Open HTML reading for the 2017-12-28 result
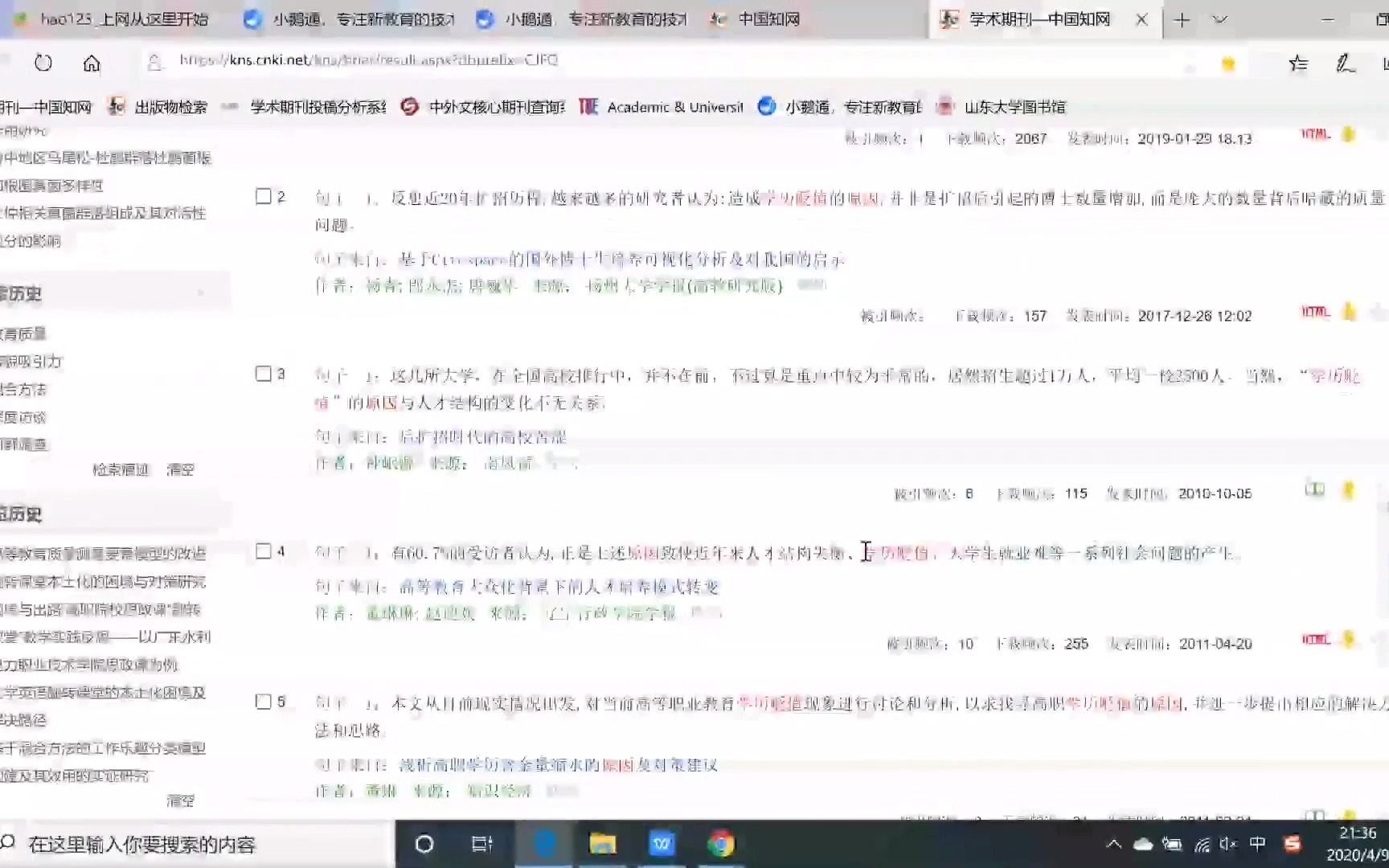Viewport: 1389px width, 868px height. pos(1315,312)
